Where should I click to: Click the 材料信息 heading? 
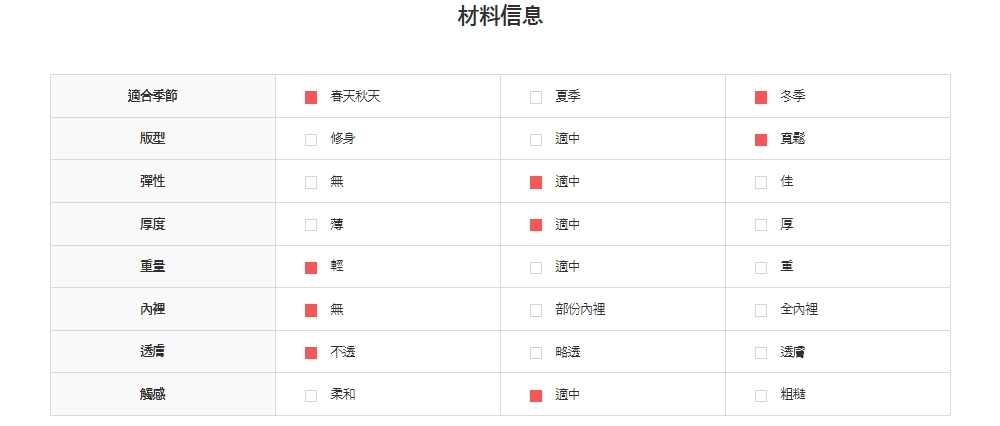point(500,17)
